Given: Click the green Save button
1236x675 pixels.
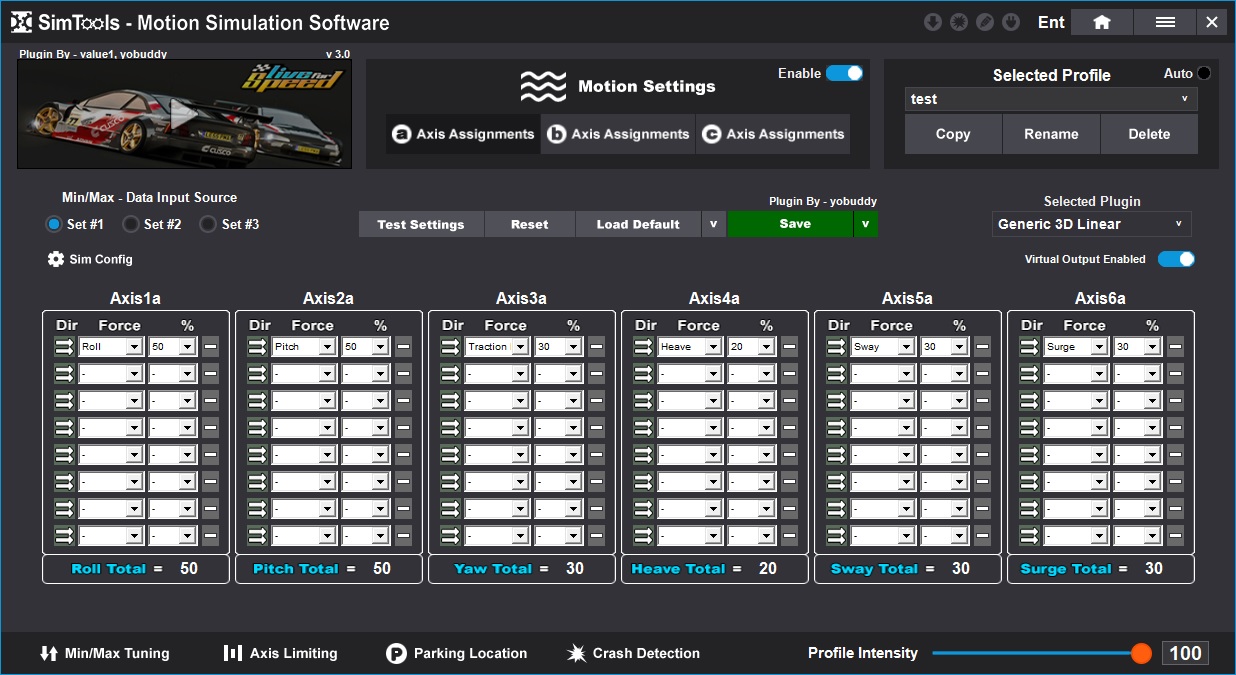Looking at the screenshot, I should 794,224.
